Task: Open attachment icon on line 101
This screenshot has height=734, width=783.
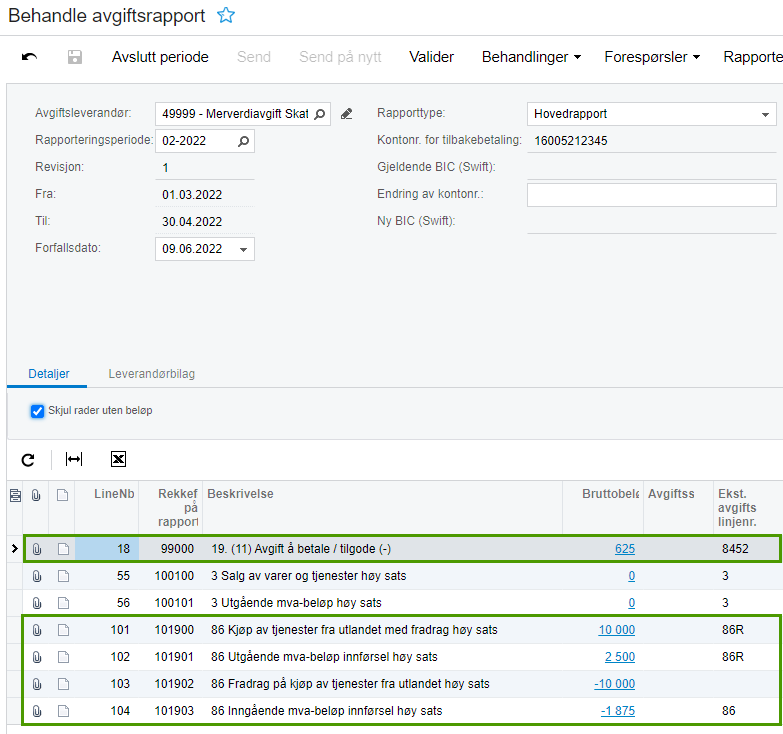Action: [37, 630]
